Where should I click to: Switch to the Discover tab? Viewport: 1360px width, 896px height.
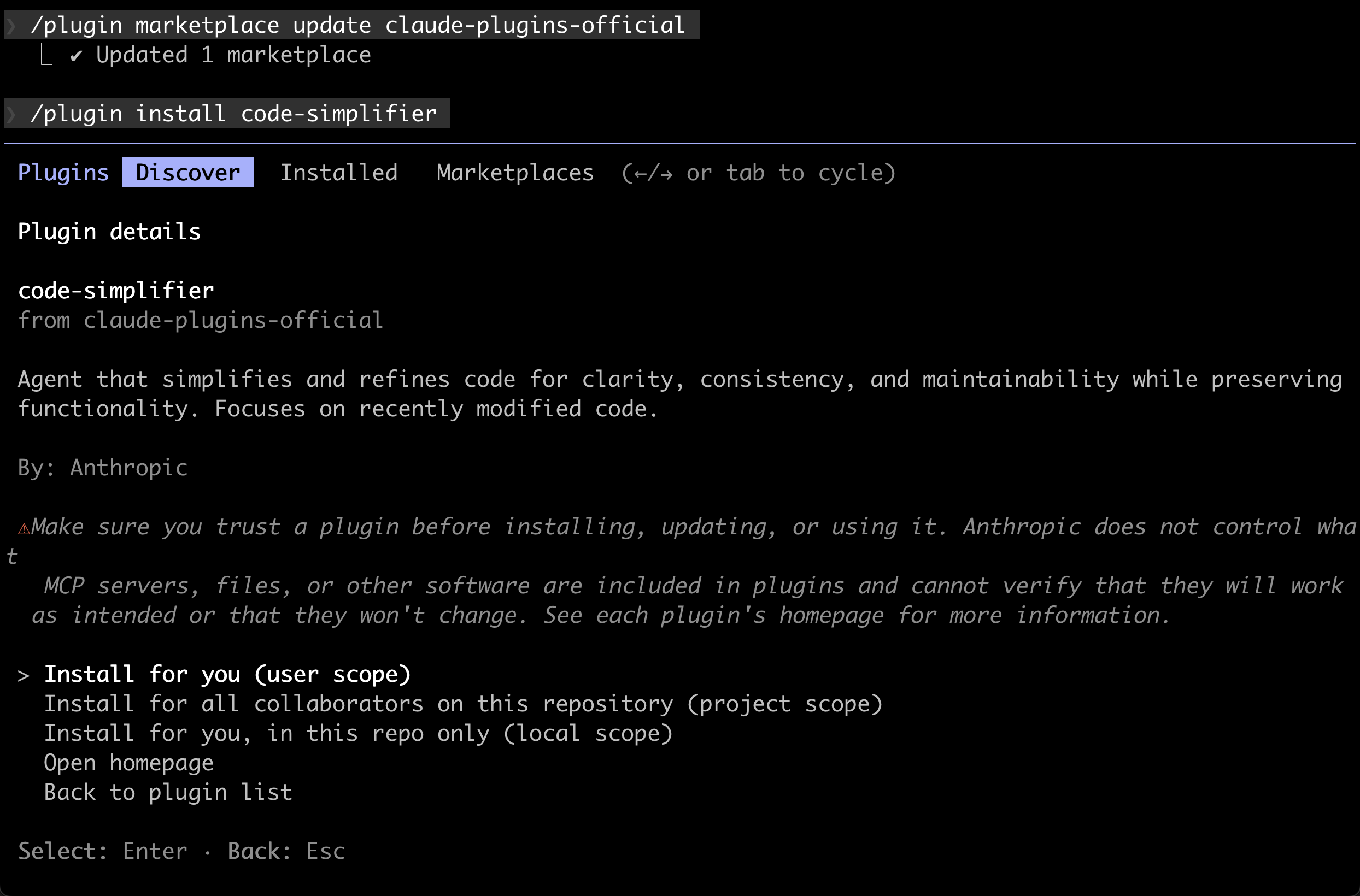[187, 172]
